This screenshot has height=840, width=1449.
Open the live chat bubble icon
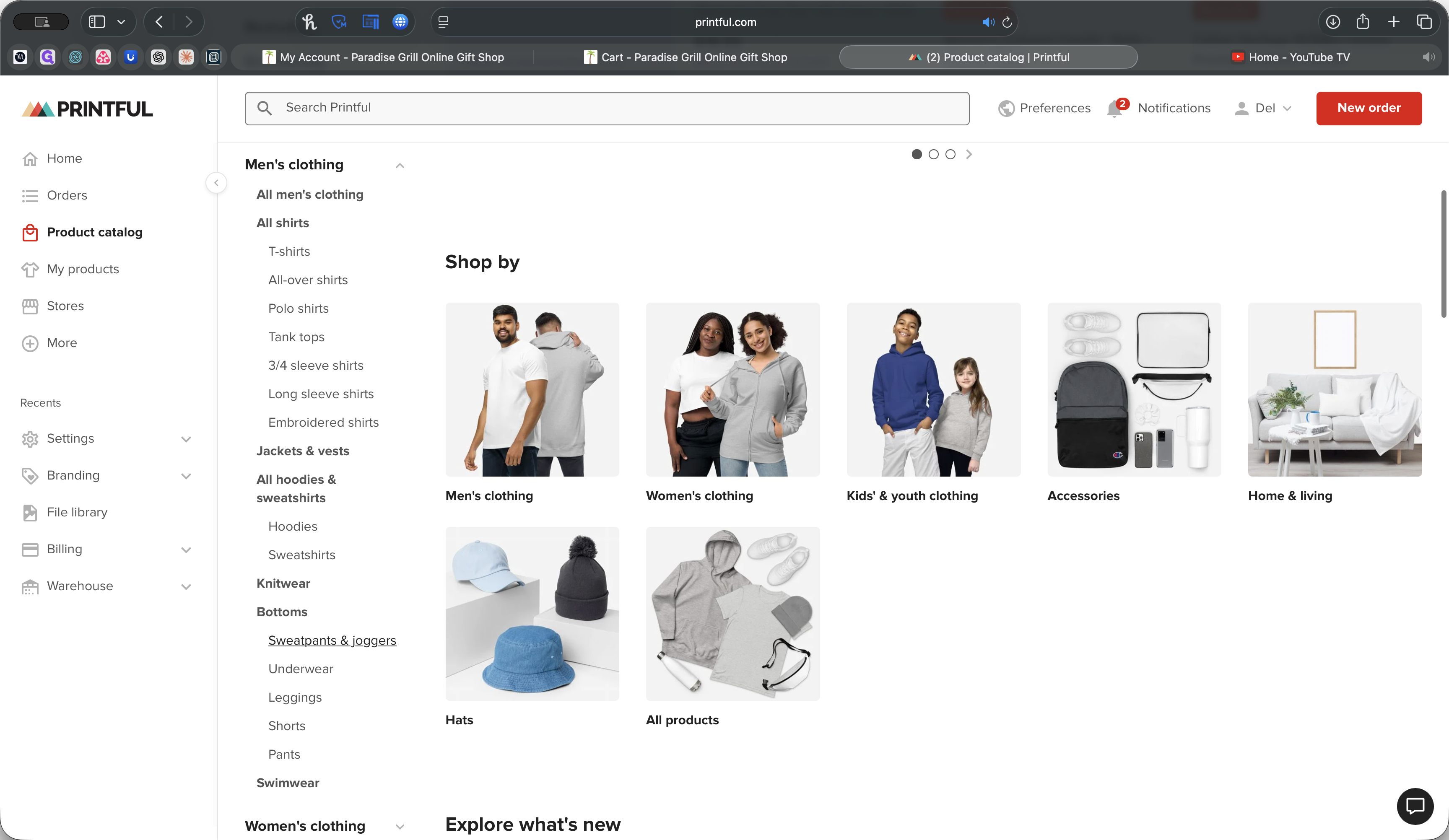1415,806
